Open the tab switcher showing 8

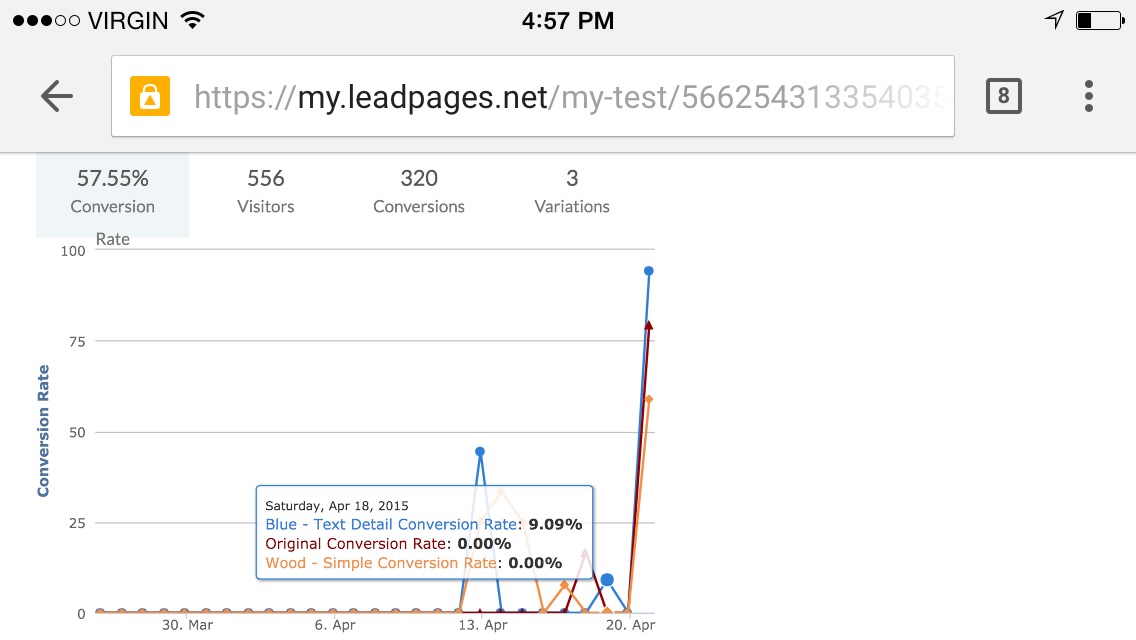[1003, 96]
